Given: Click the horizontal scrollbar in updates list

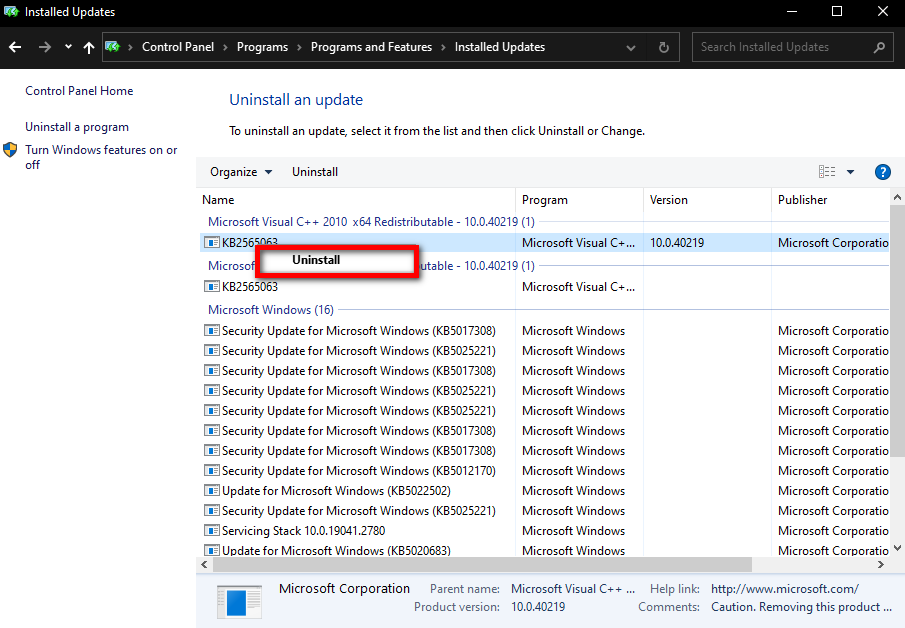Looking at the screenshot, I should coord(482,565).
